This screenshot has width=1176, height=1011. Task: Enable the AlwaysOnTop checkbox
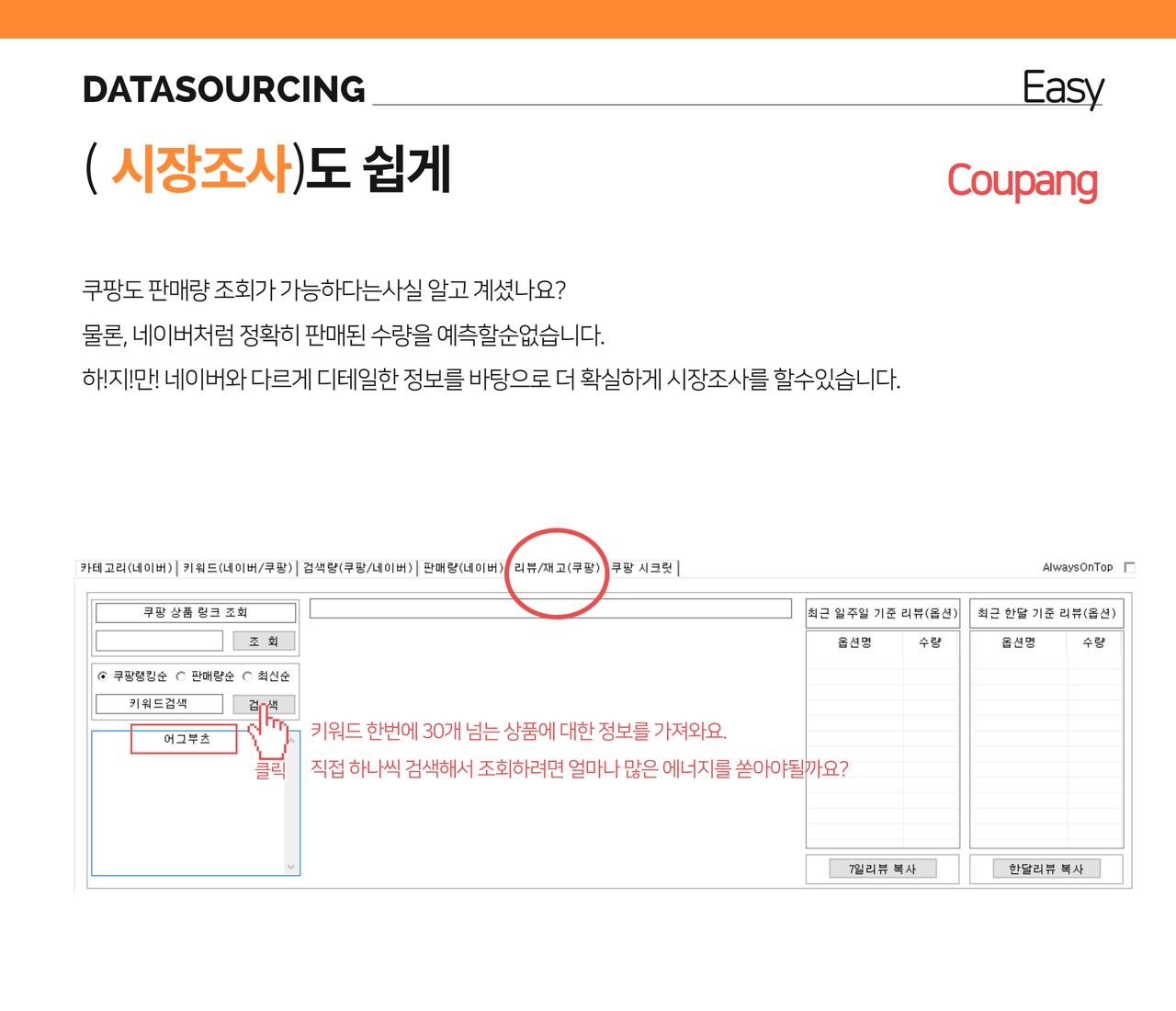point(1130,567)
